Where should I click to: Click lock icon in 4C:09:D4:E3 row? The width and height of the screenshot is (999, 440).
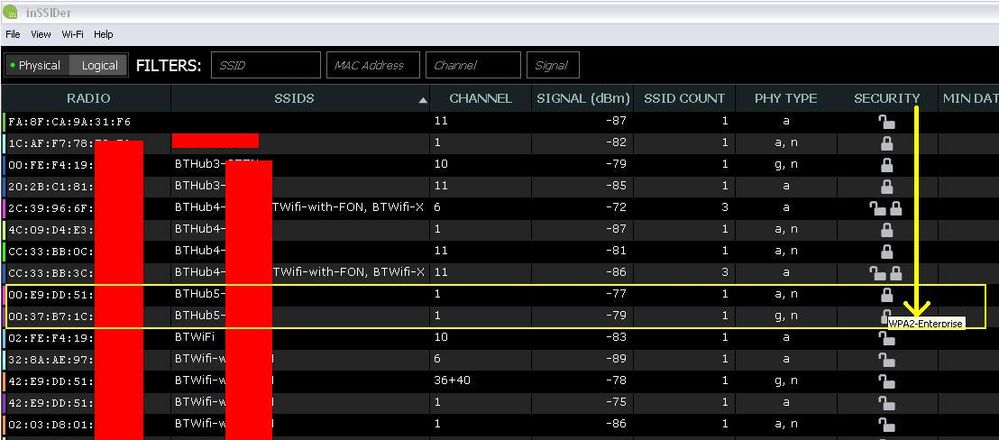tap(886, 230)
